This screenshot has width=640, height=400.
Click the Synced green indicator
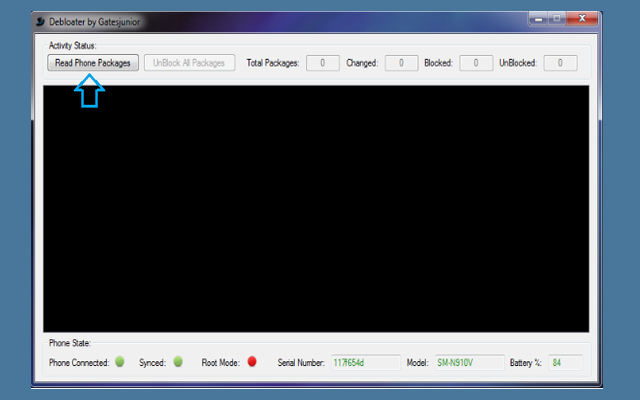pyautogui.click(x=178, y=362)
